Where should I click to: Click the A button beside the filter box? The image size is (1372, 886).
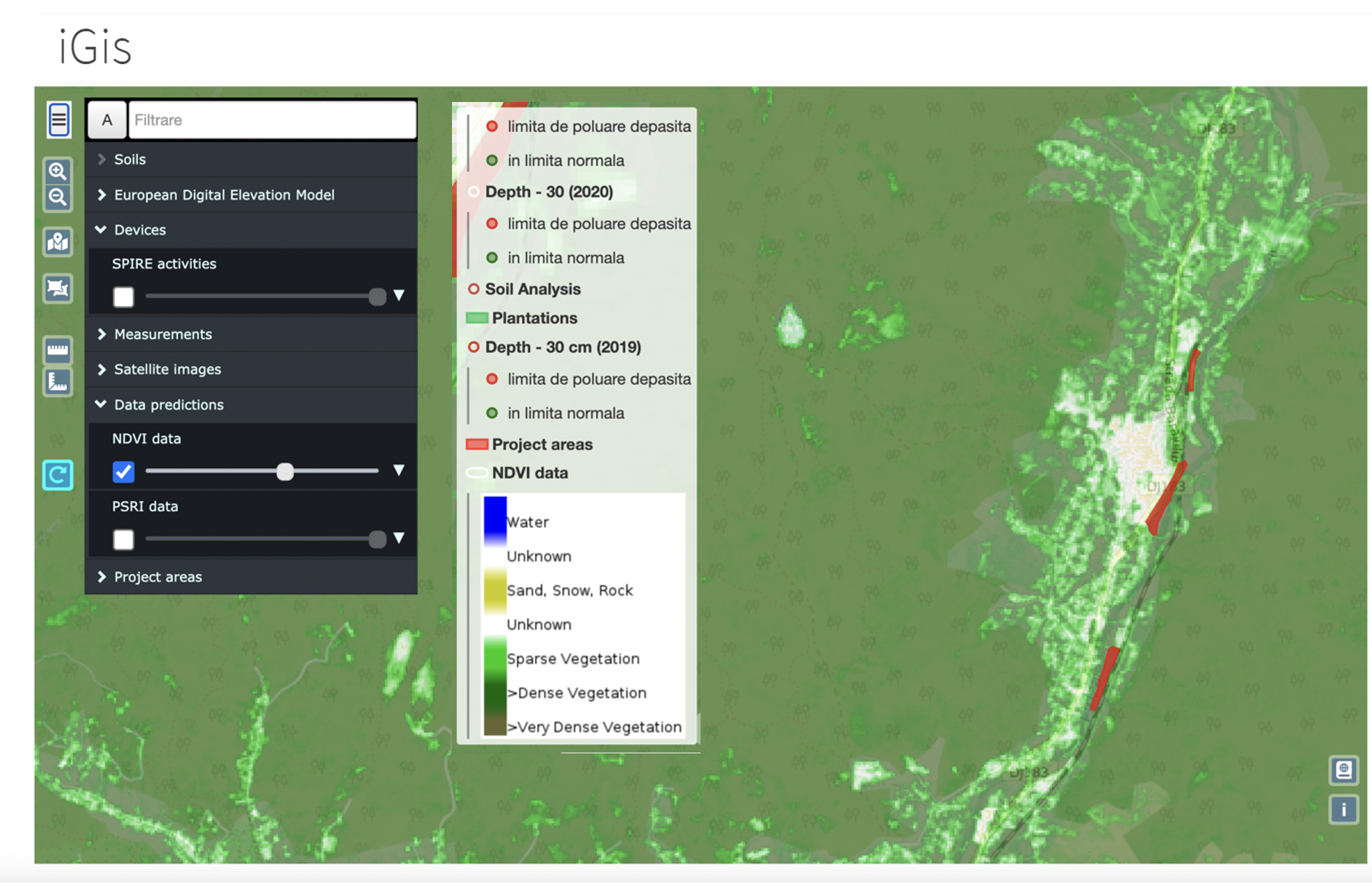[106, 119]
